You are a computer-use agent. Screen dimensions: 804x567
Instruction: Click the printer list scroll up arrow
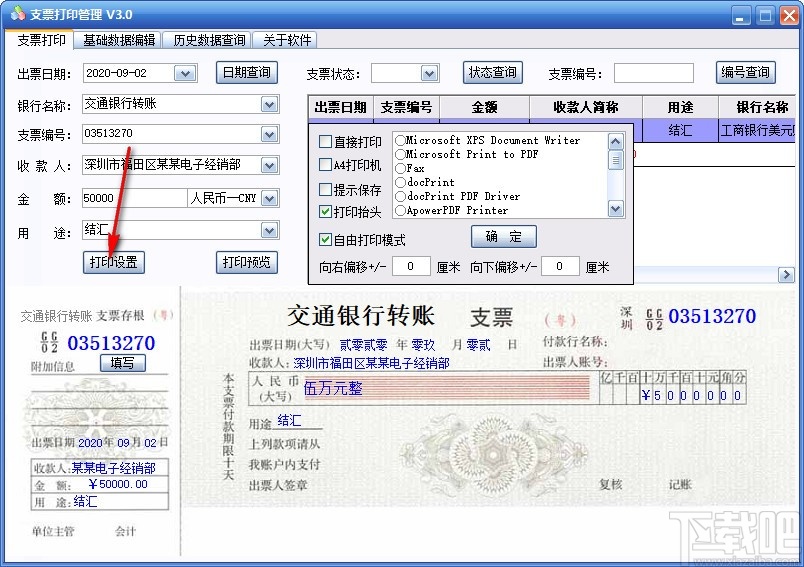(x=615, y=141)
